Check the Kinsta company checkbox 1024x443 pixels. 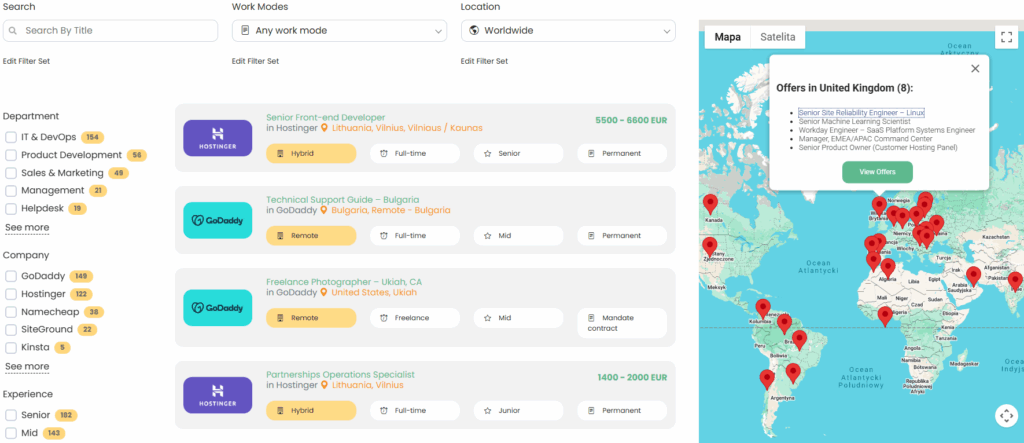pyautogui.click(x=10, y=348)
